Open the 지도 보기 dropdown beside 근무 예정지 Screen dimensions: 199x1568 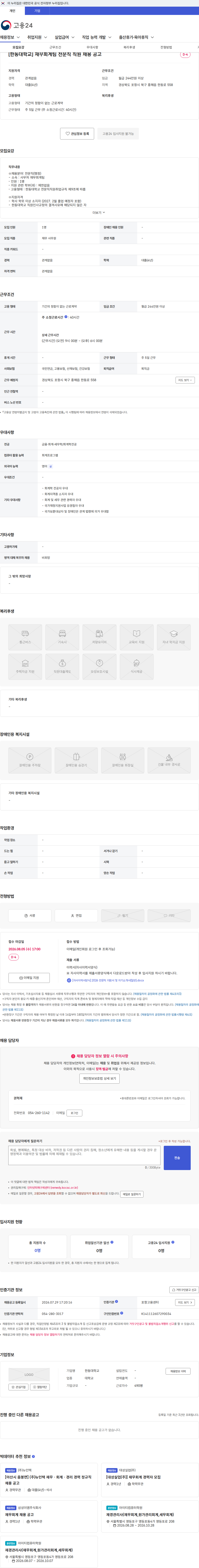coord(185,380)
